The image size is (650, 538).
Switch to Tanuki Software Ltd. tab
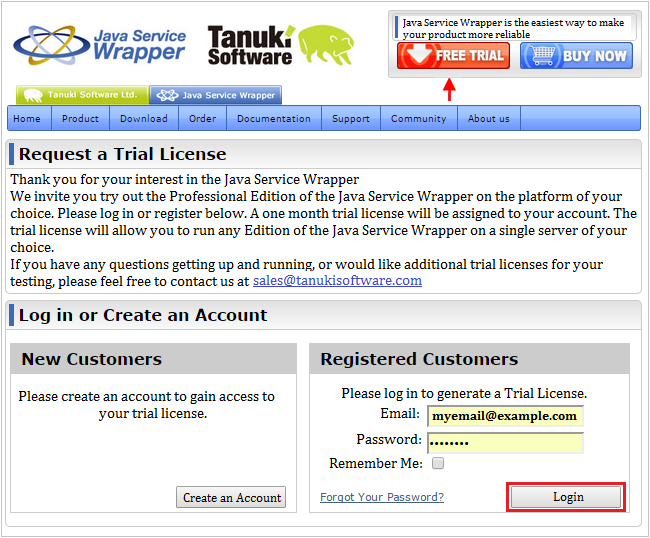[82, 95]
